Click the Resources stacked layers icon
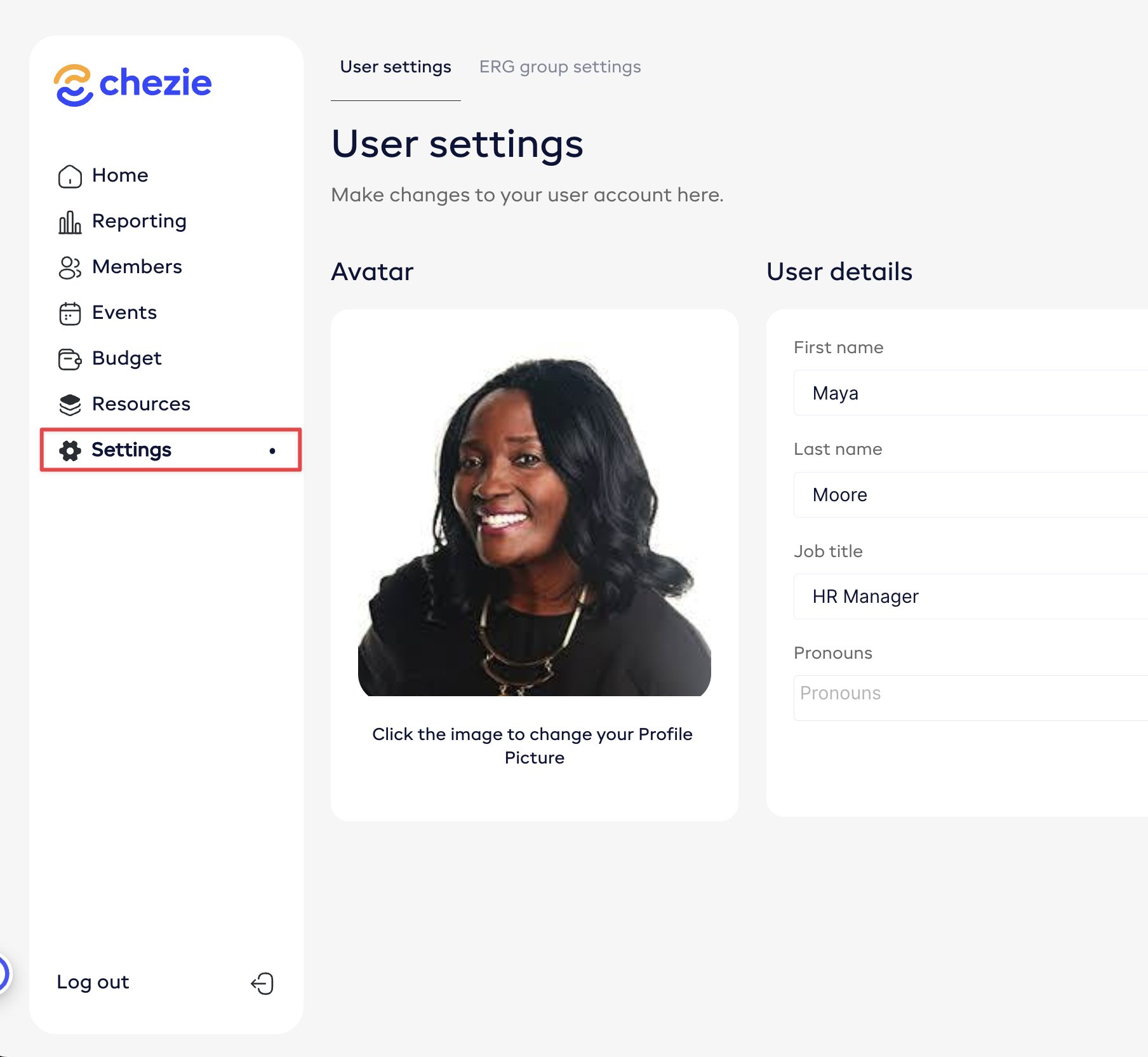 click(70, 405)
